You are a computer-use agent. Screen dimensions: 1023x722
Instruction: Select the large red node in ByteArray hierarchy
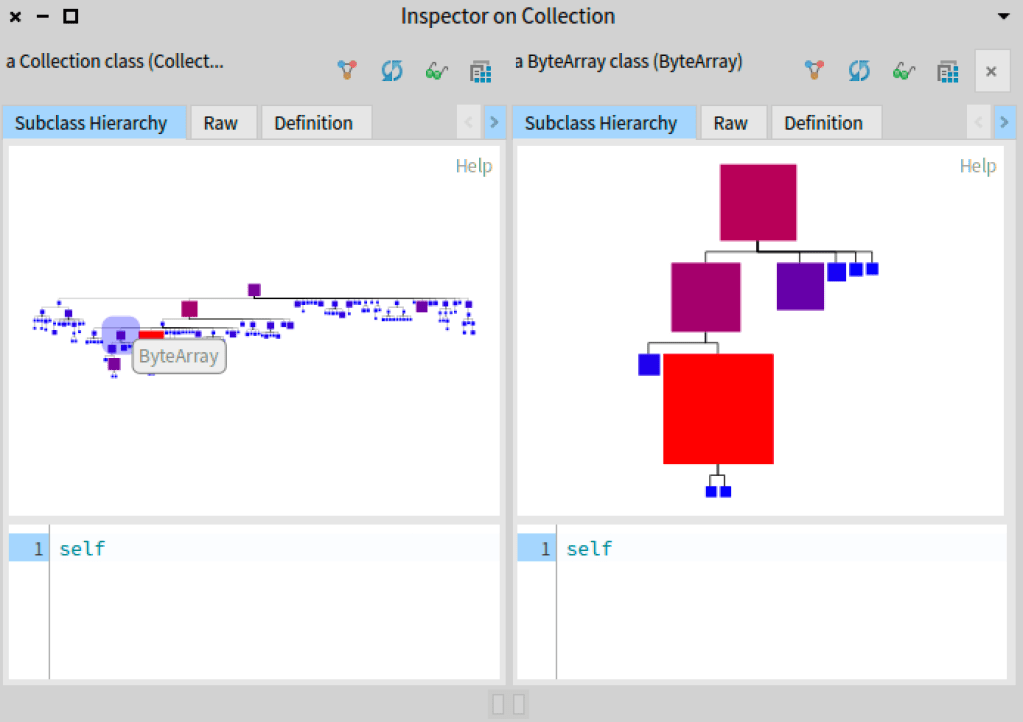718,408
